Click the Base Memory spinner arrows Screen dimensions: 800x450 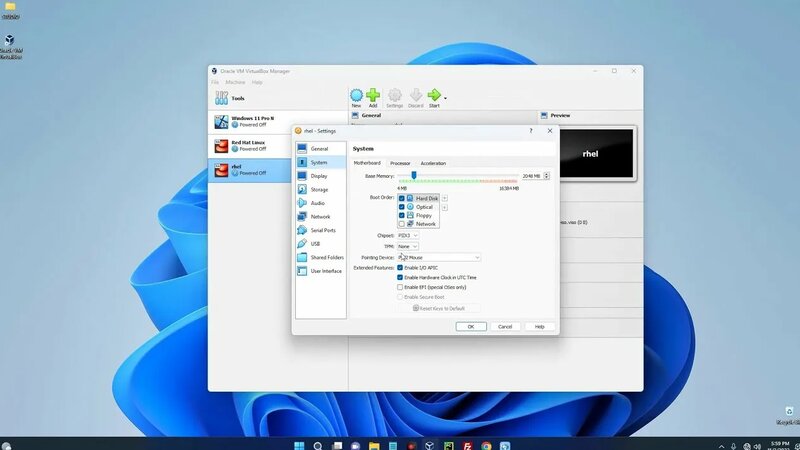point(546,176)
